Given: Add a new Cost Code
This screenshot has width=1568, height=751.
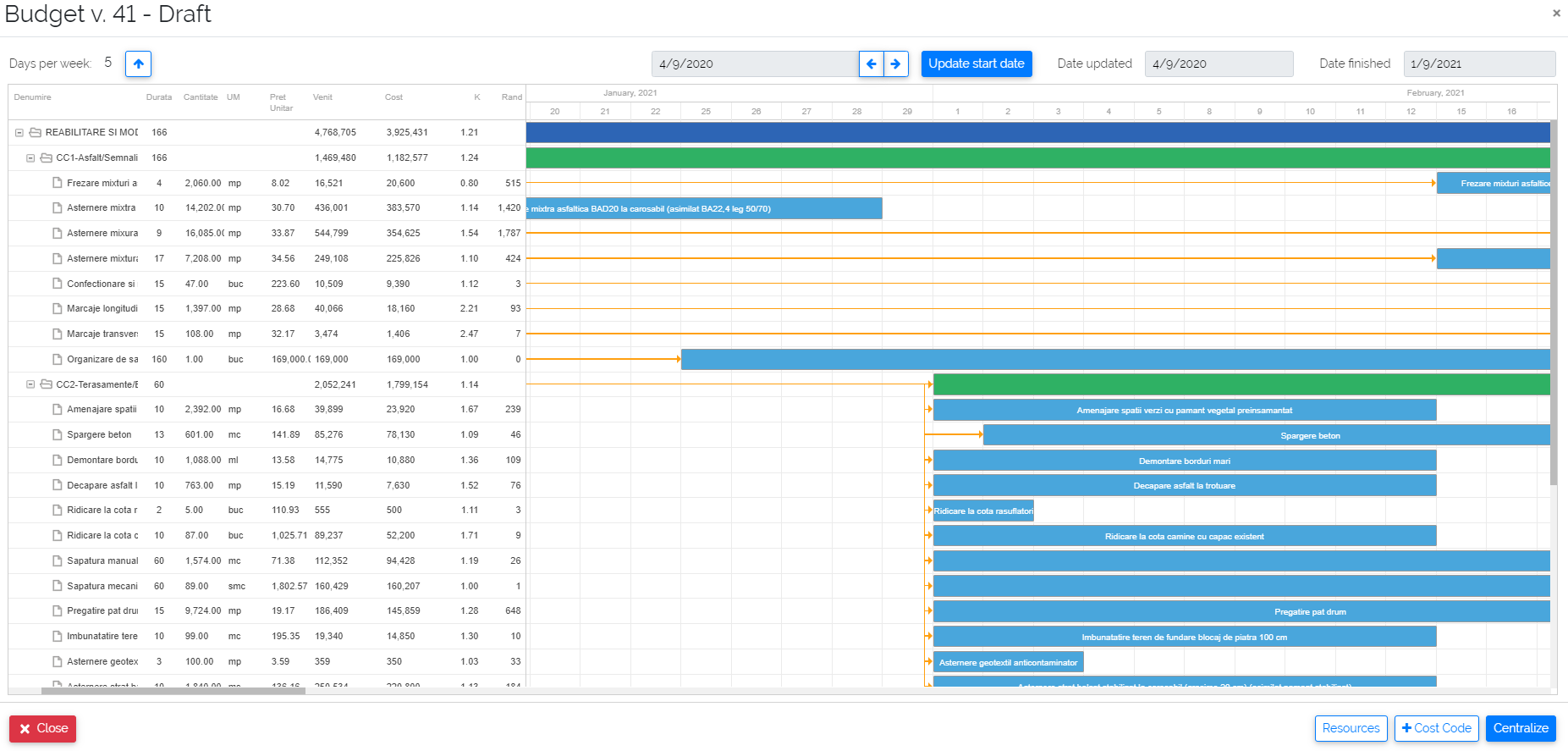Looking at the screenshot, I should tap(1436, 728).
